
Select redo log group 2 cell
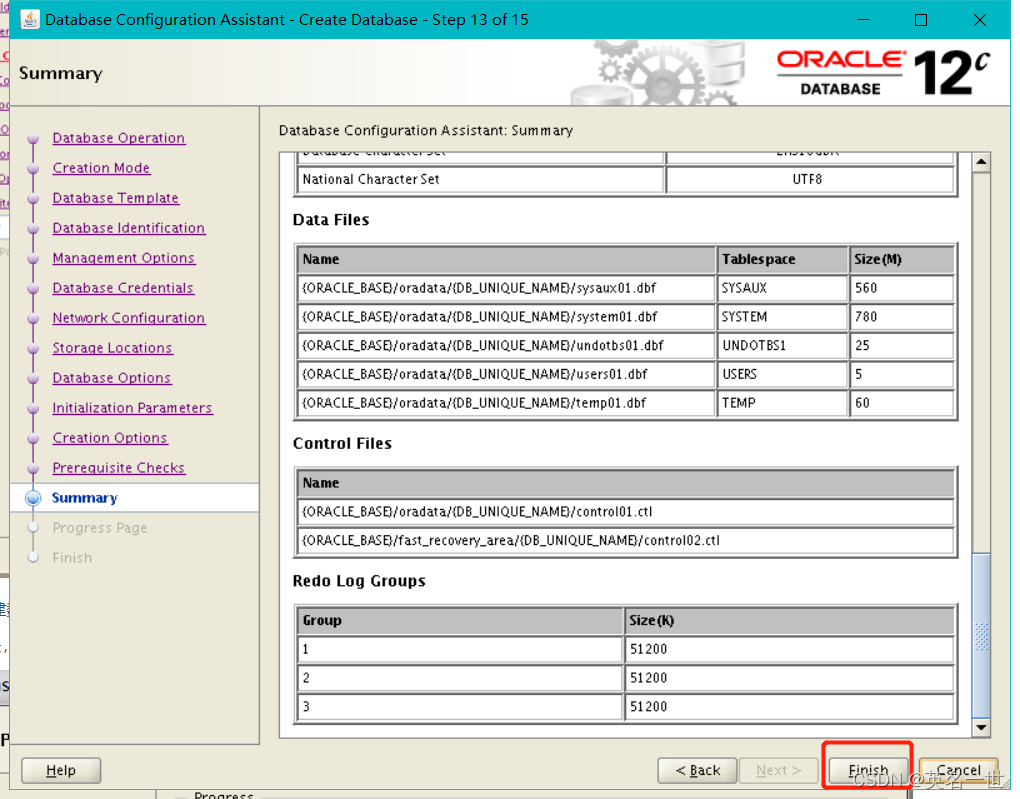pyautogui.click(x=460, y=677)
